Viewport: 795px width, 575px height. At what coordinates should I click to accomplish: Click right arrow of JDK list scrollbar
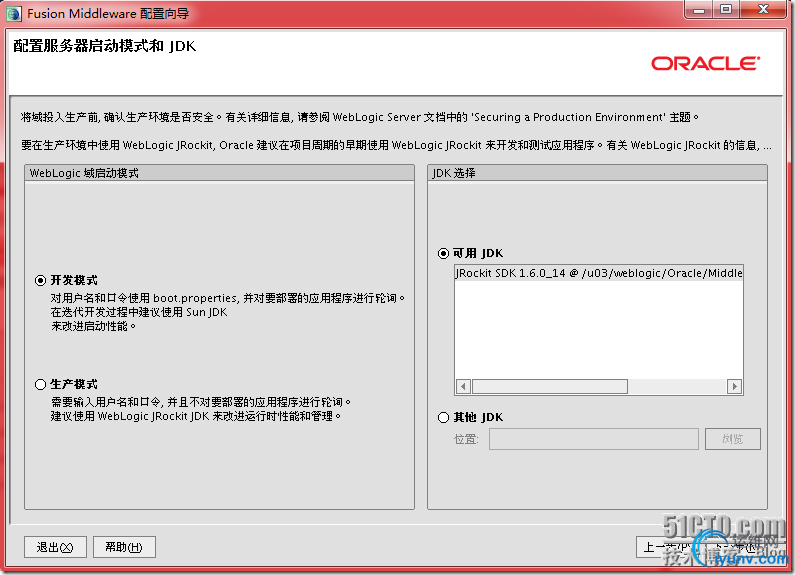pyautogui.click(x=734, y=386)
